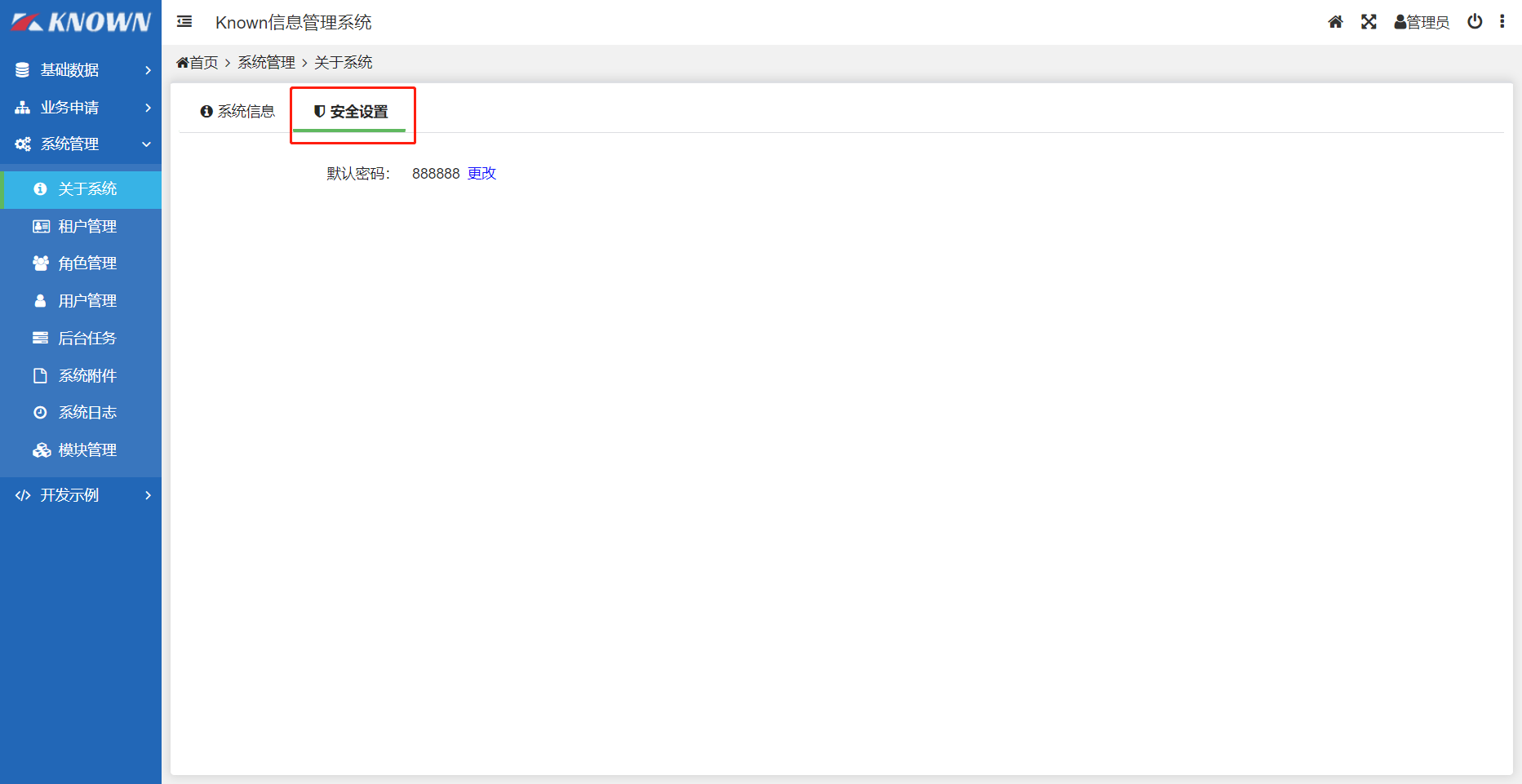Click 系统管理 in the breadcrumb
1522x784 pixels.
(266, 63)
